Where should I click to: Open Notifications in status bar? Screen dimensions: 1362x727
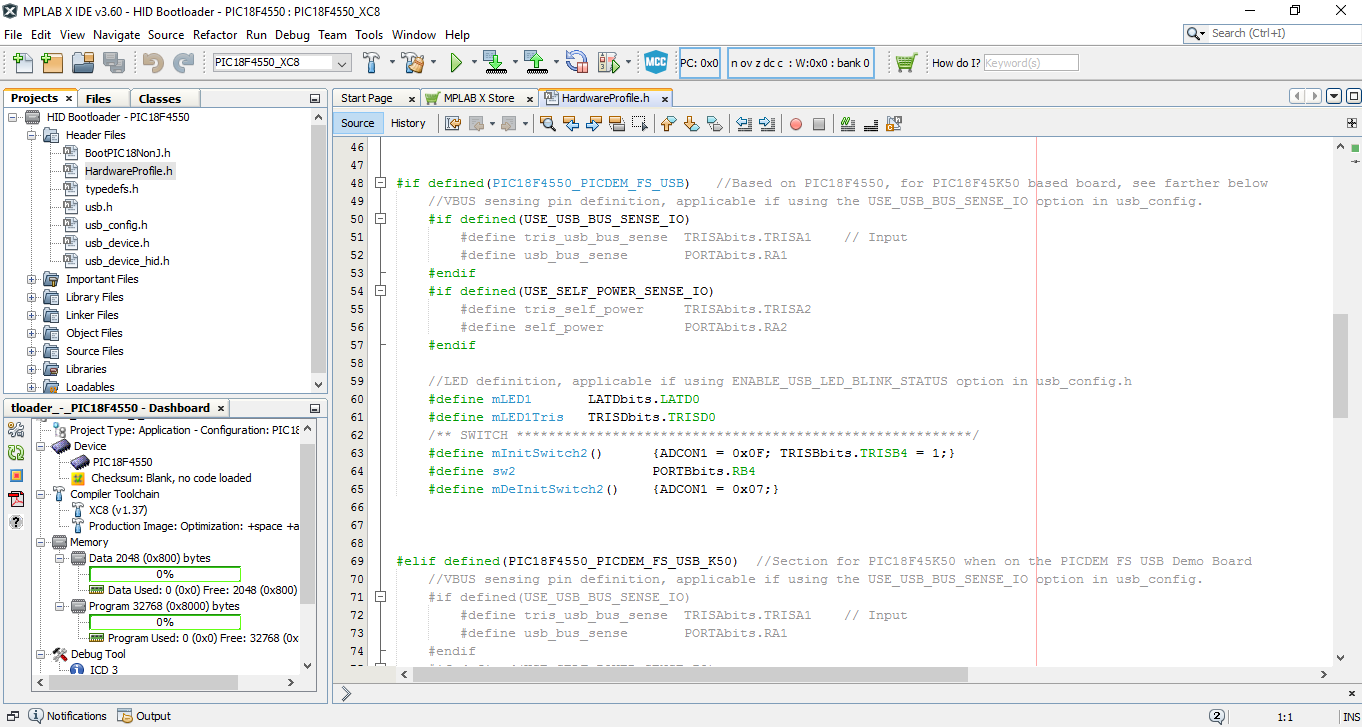[68, 716]
